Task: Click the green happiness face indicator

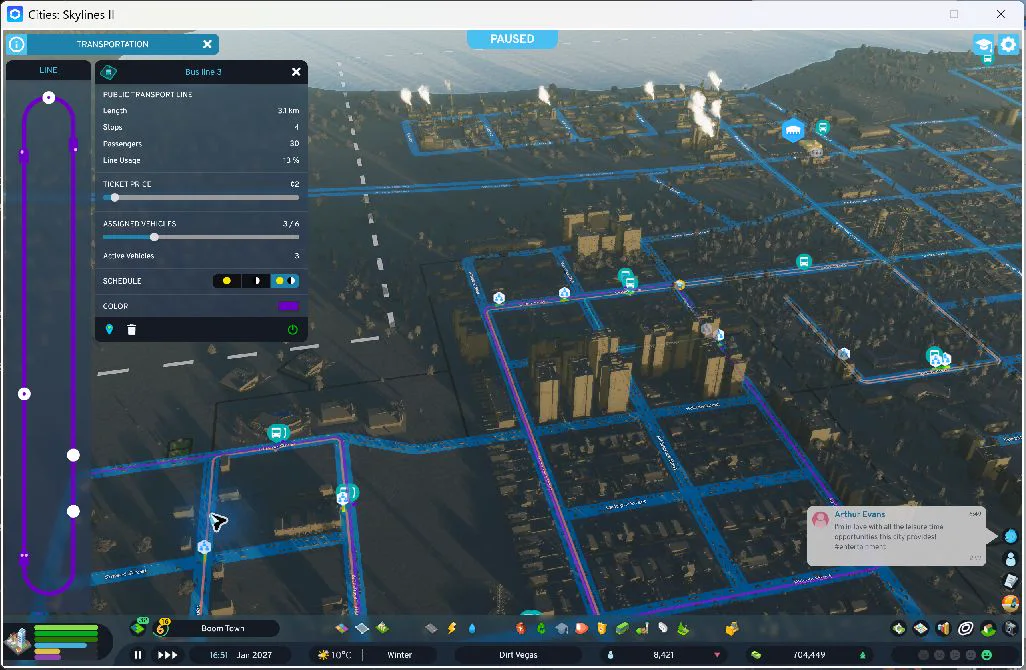Action: 987,655
